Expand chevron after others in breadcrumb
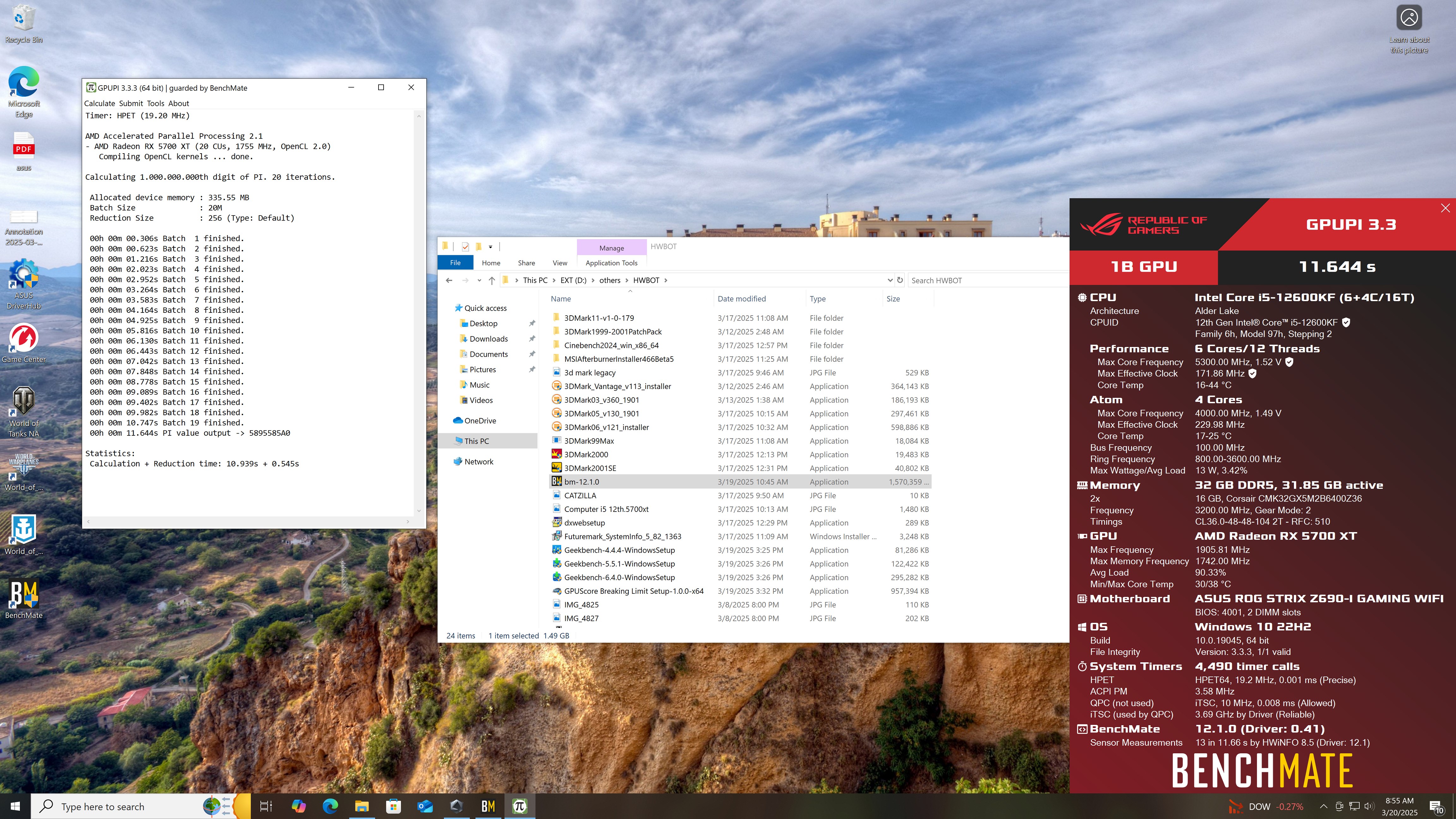The width and height of the screenshot is (1456, 819). [x=627, y=280]
